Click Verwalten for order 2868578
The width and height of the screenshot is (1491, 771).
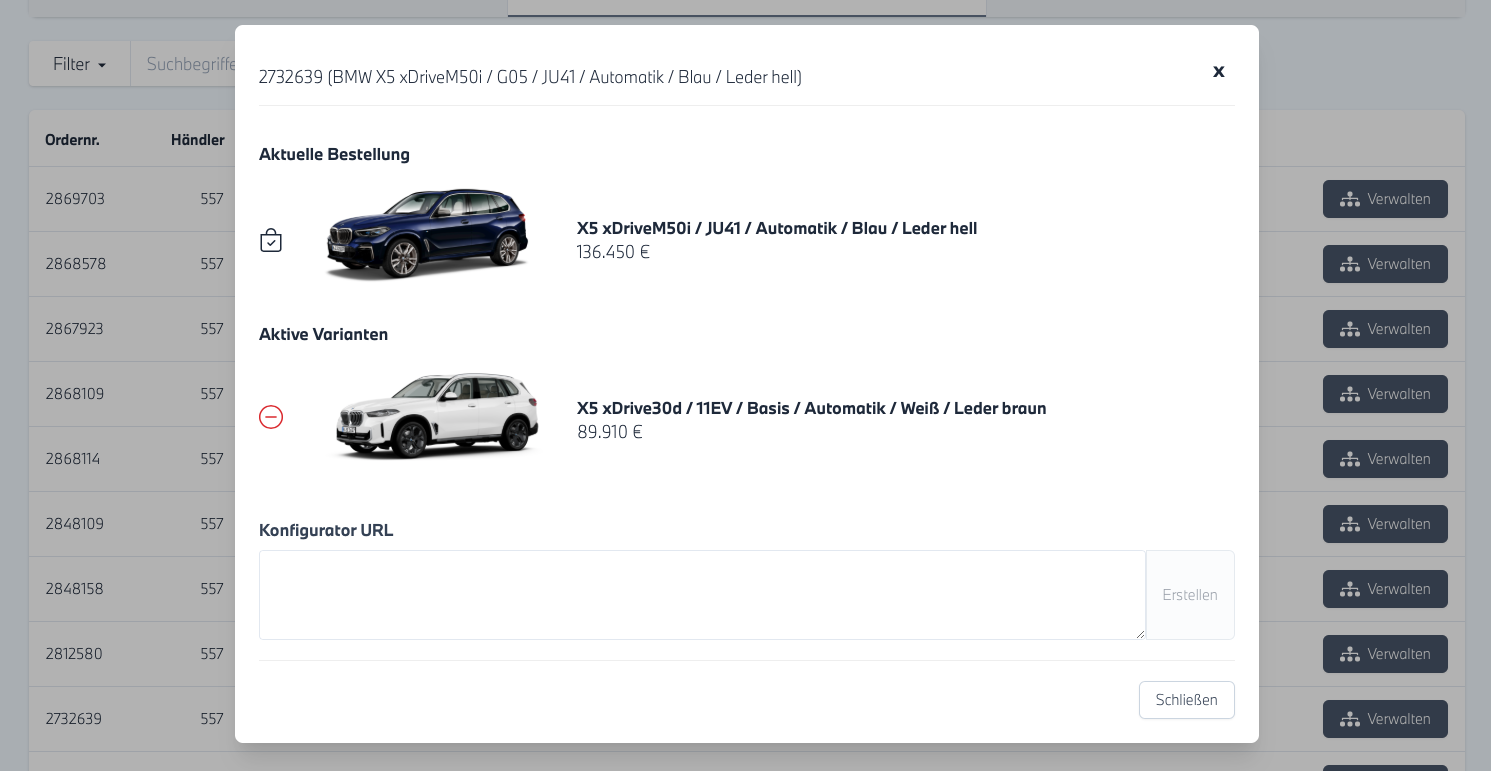[1384, 264]
